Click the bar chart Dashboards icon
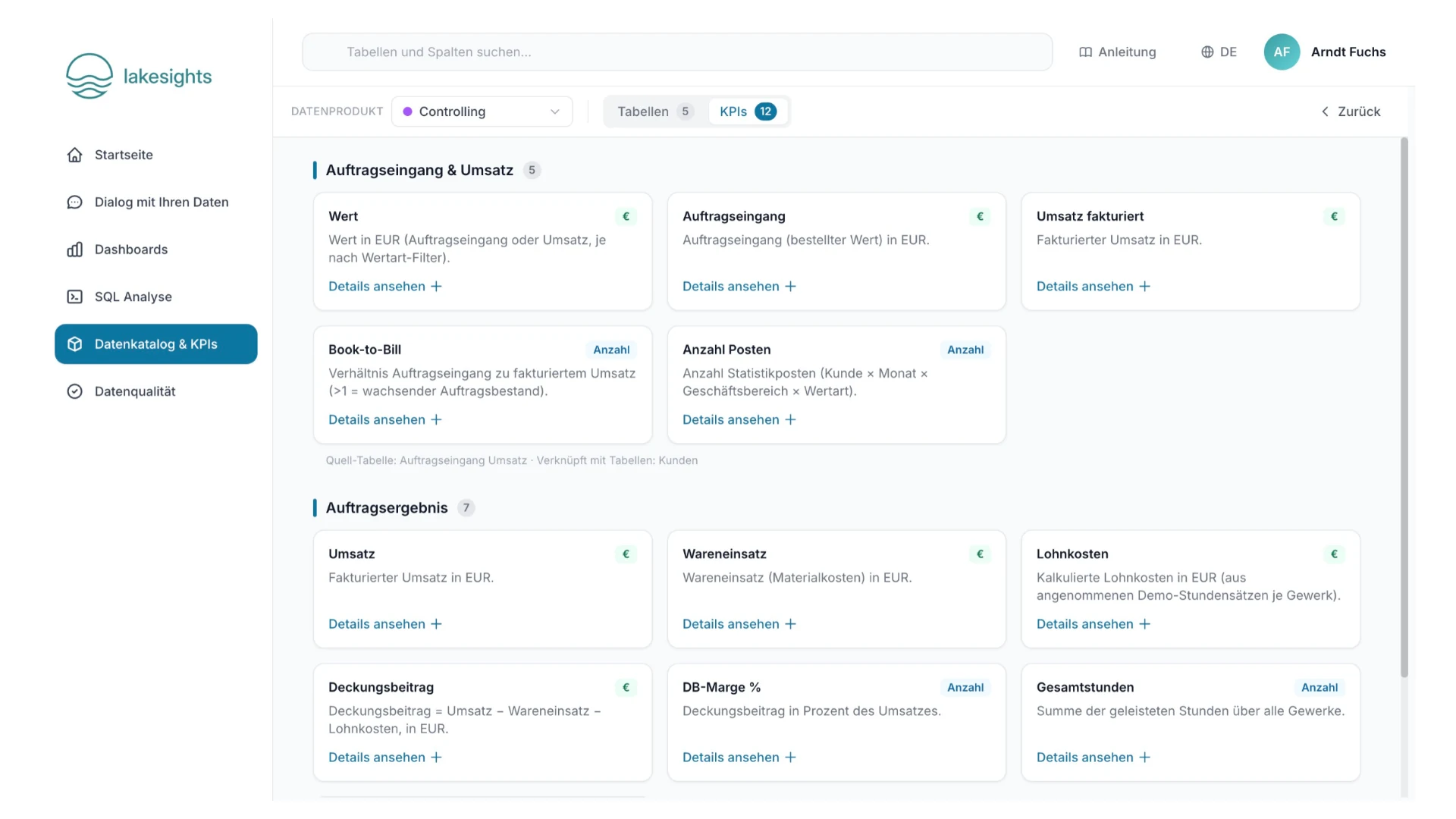 [x=74, y=249]
